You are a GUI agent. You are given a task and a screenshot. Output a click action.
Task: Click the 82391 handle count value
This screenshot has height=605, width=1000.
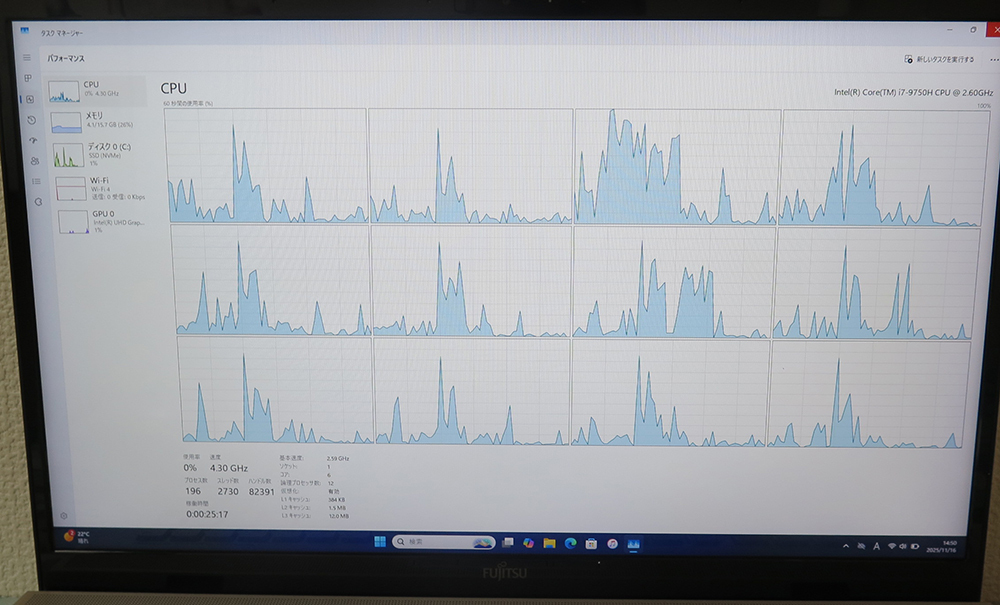(x=261, y=492)
